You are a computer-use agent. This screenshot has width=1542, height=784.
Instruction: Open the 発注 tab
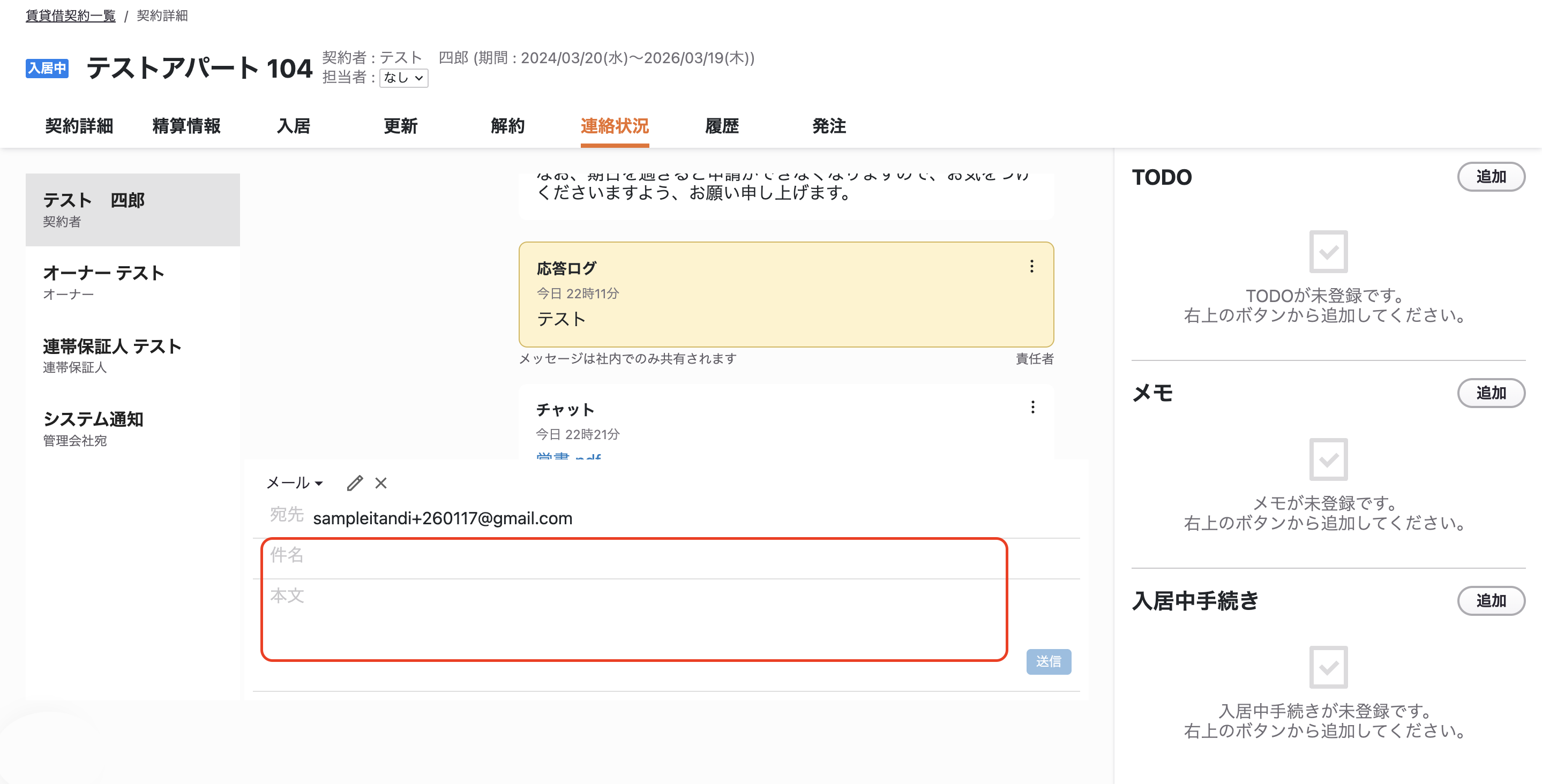pos(829,126)
